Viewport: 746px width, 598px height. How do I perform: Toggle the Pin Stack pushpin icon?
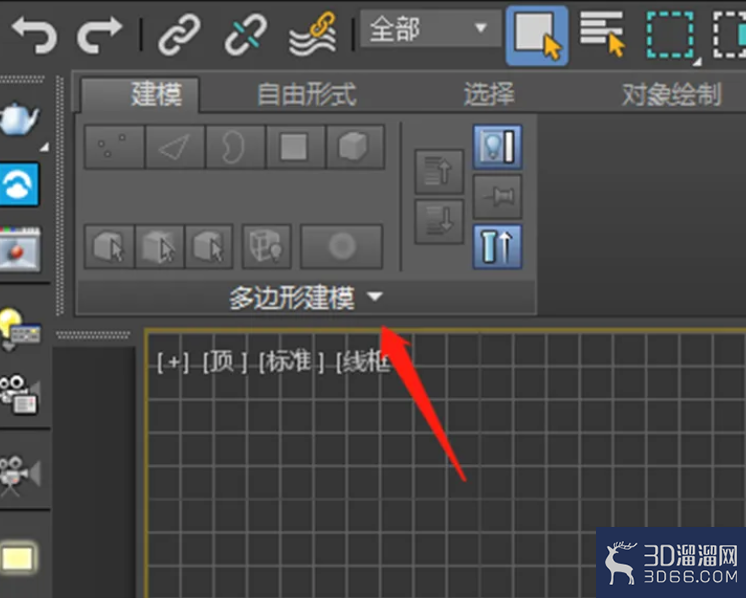click(497, 196)
